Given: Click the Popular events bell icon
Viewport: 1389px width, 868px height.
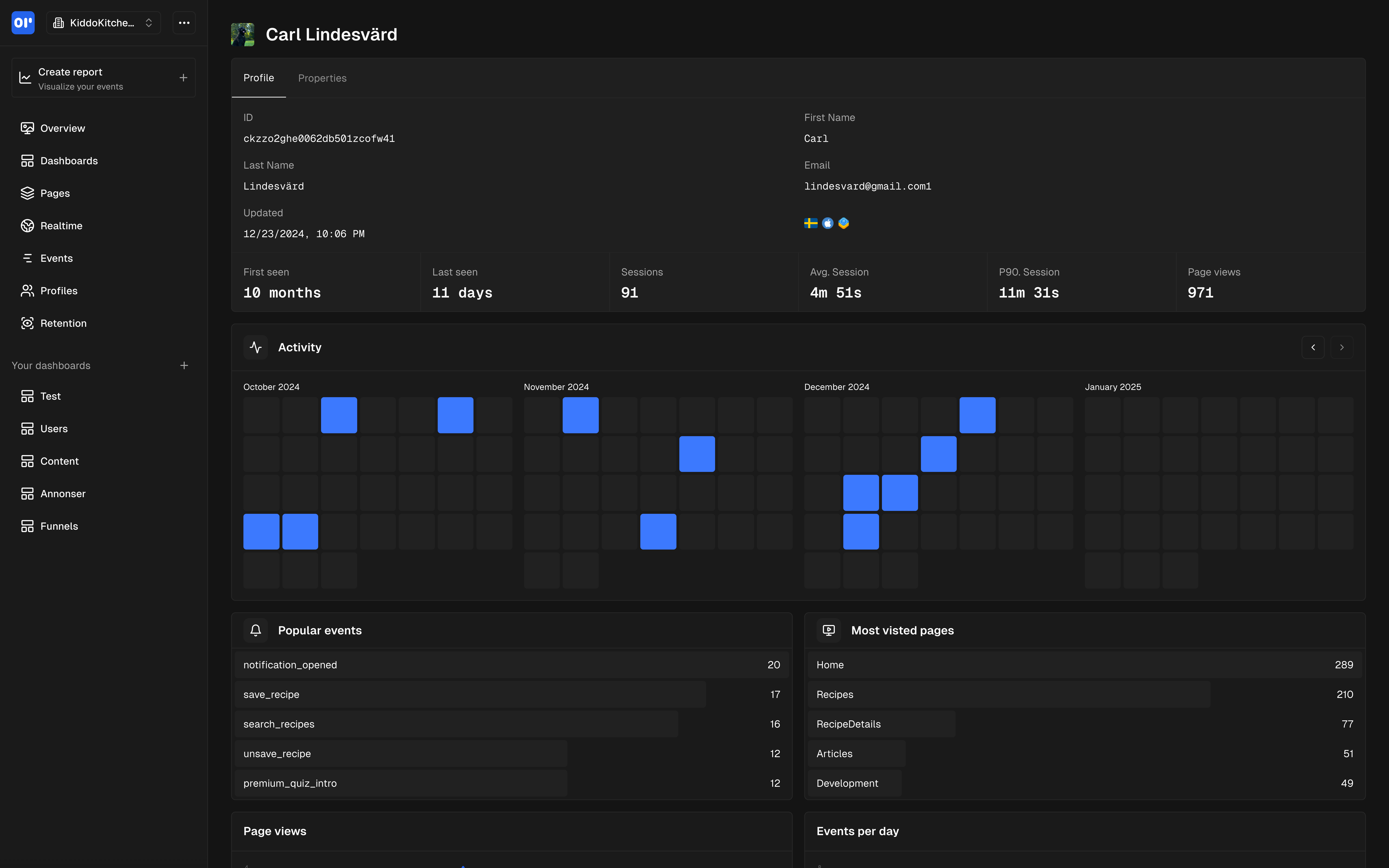Looking at the screenshot, I should point(256,630).
